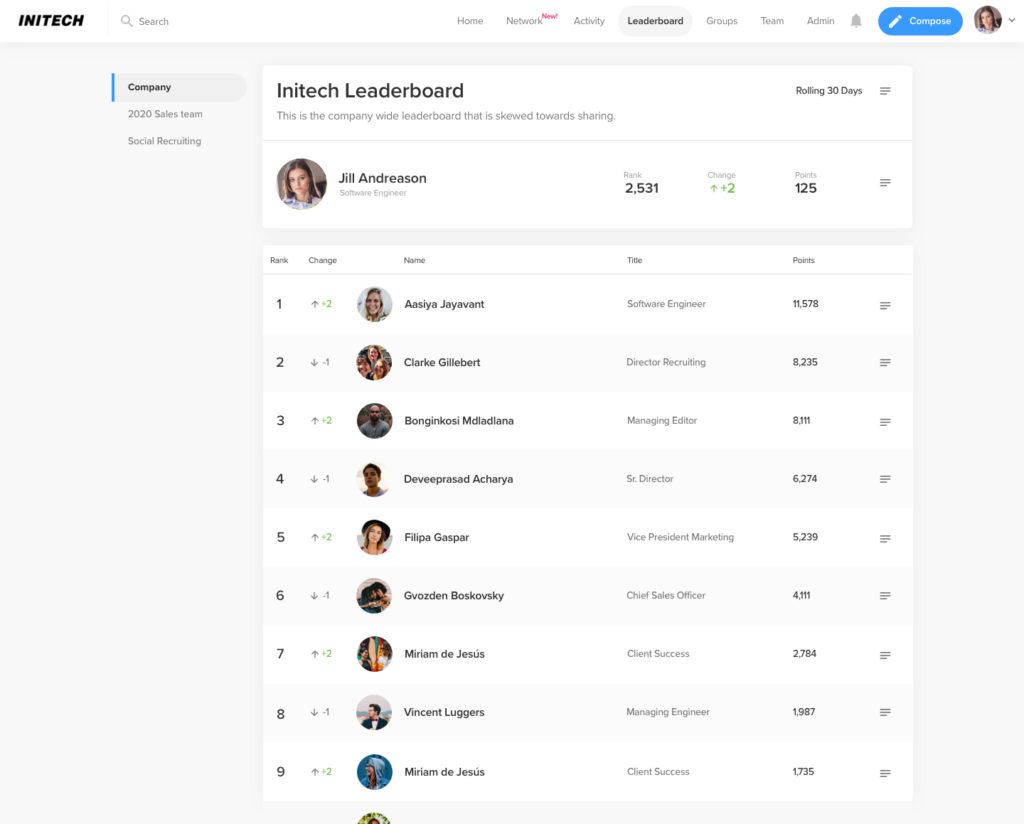The height and width of the screenshot is (824, 1024).
Task: Open row menu for rank 9 Miriam de Jesús
Action: [885, 773]
